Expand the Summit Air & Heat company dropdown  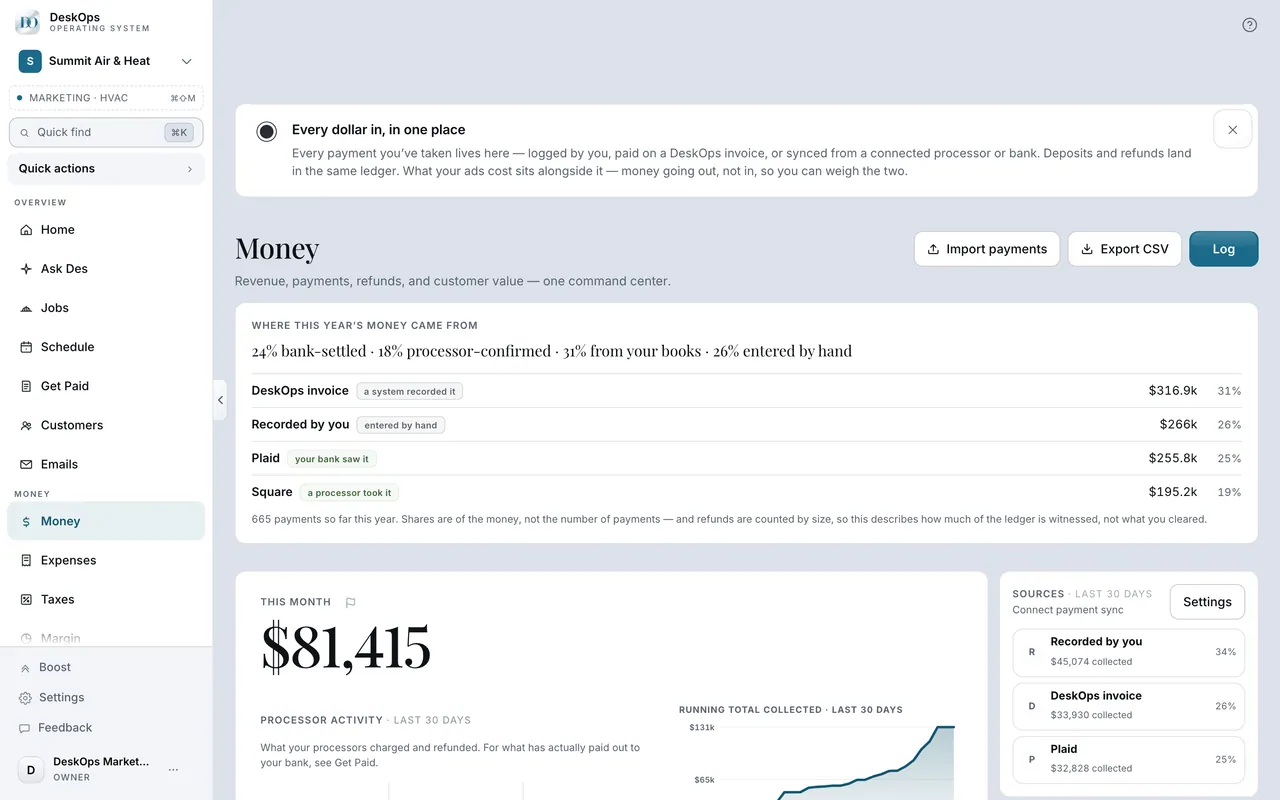(x=186, y=61)
